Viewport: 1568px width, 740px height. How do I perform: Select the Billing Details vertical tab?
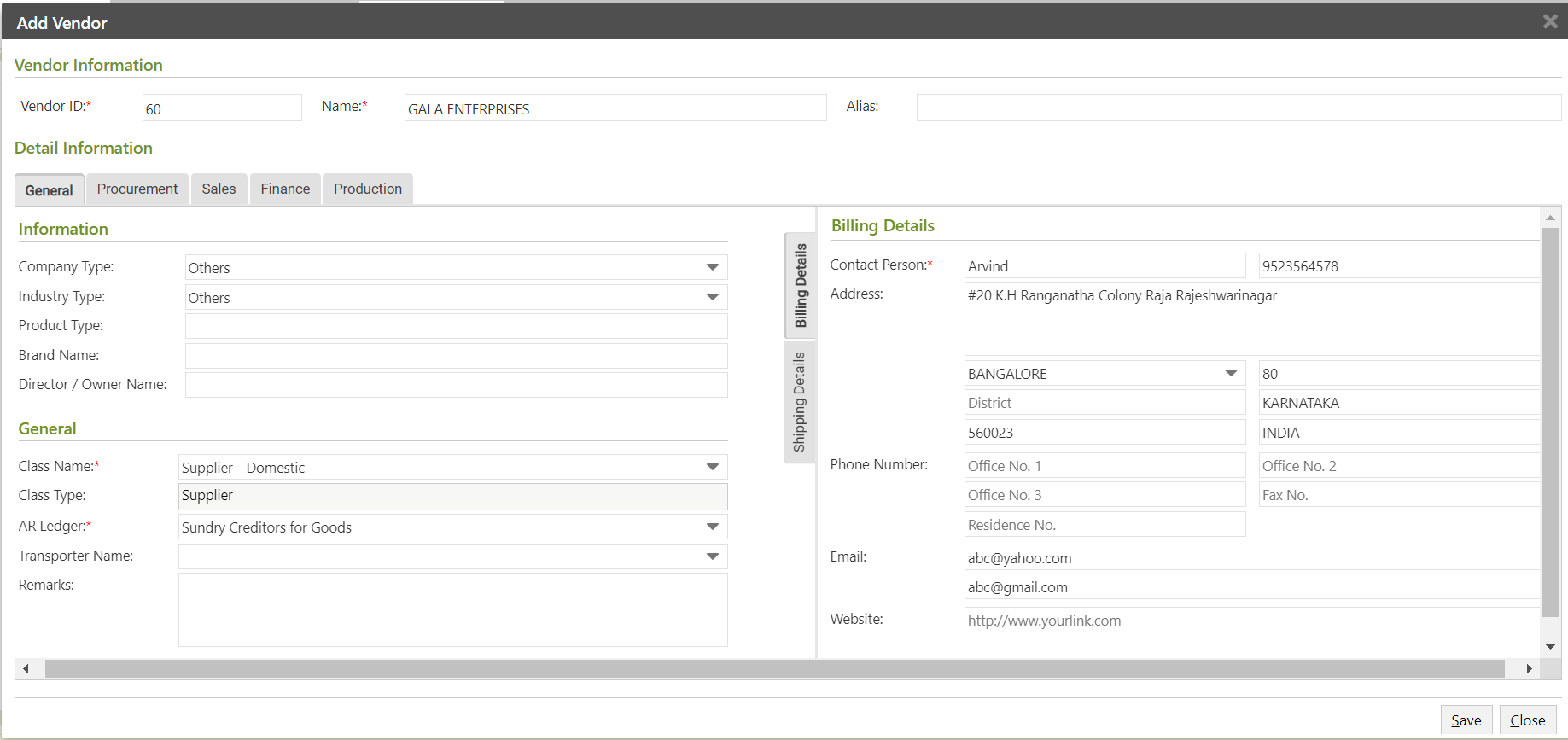[x=800, y=285]
